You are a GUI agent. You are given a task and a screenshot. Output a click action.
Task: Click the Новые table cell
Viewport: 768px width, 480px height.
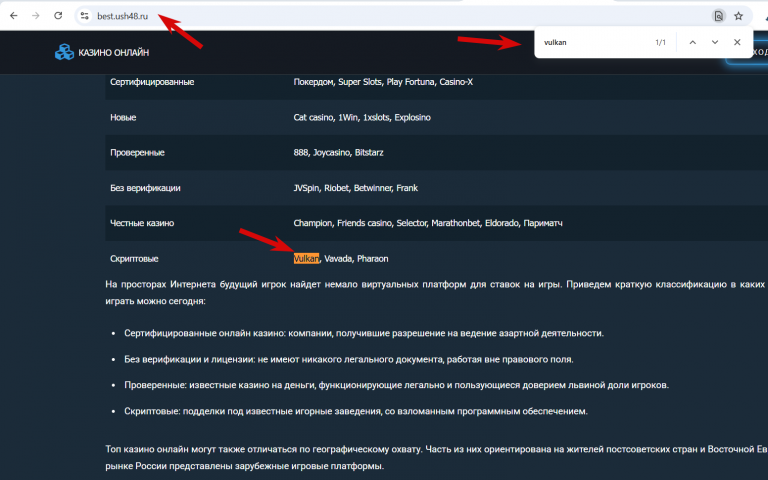pyautogui.click(x=123, y=118)
